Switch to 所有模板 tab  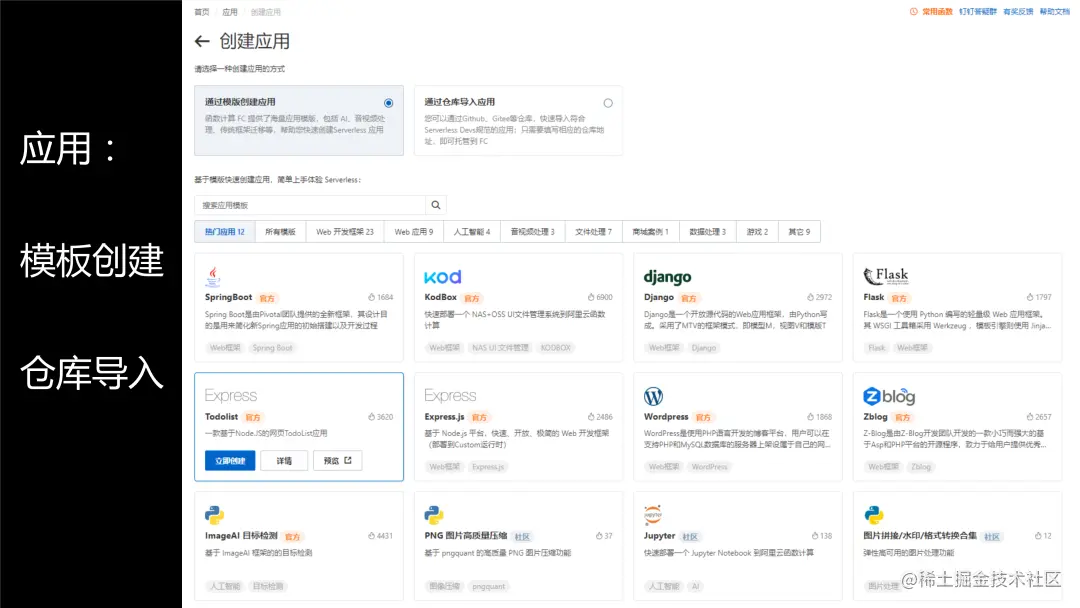(x=280, y=232)
